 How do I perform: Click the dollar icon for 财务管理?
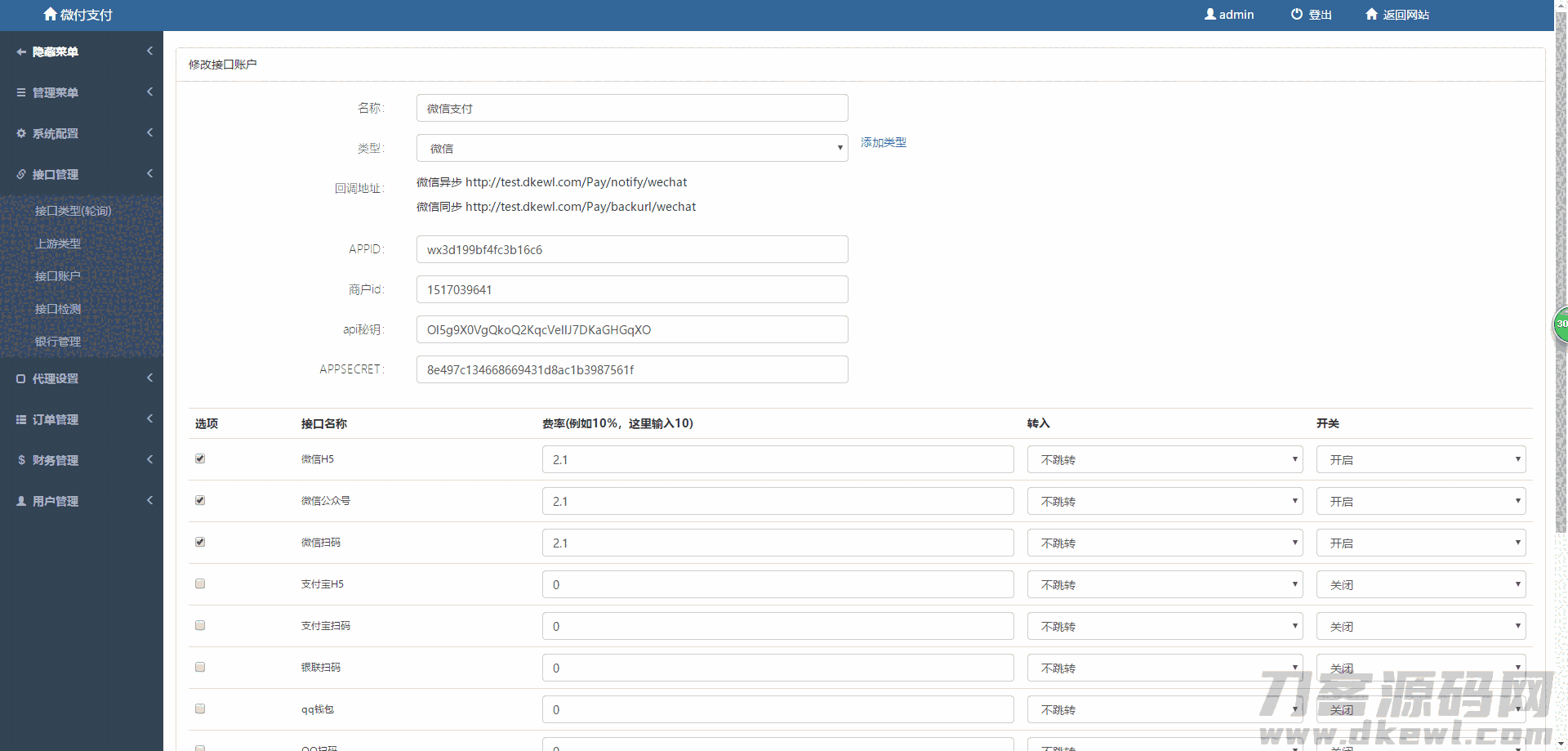[x=21, y=460]
